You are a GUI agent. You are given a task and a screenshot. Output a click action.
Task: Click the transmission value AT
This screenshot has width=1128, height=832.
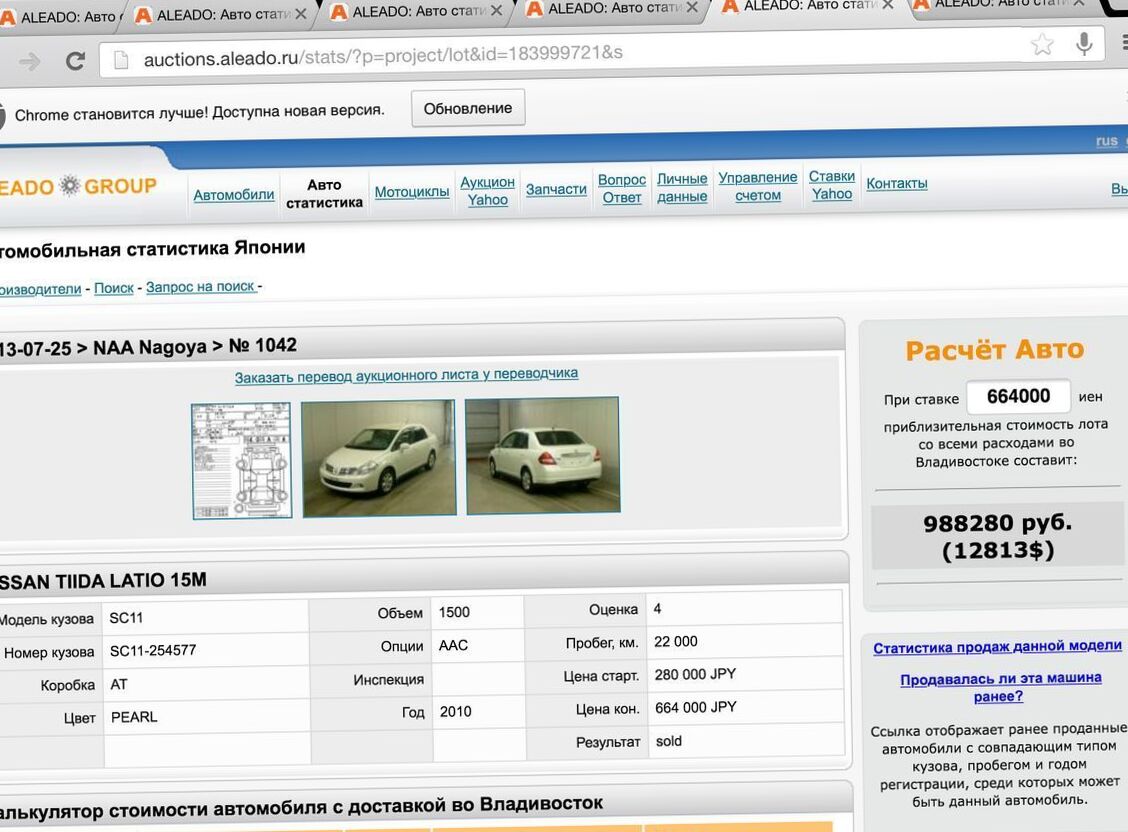119,685
